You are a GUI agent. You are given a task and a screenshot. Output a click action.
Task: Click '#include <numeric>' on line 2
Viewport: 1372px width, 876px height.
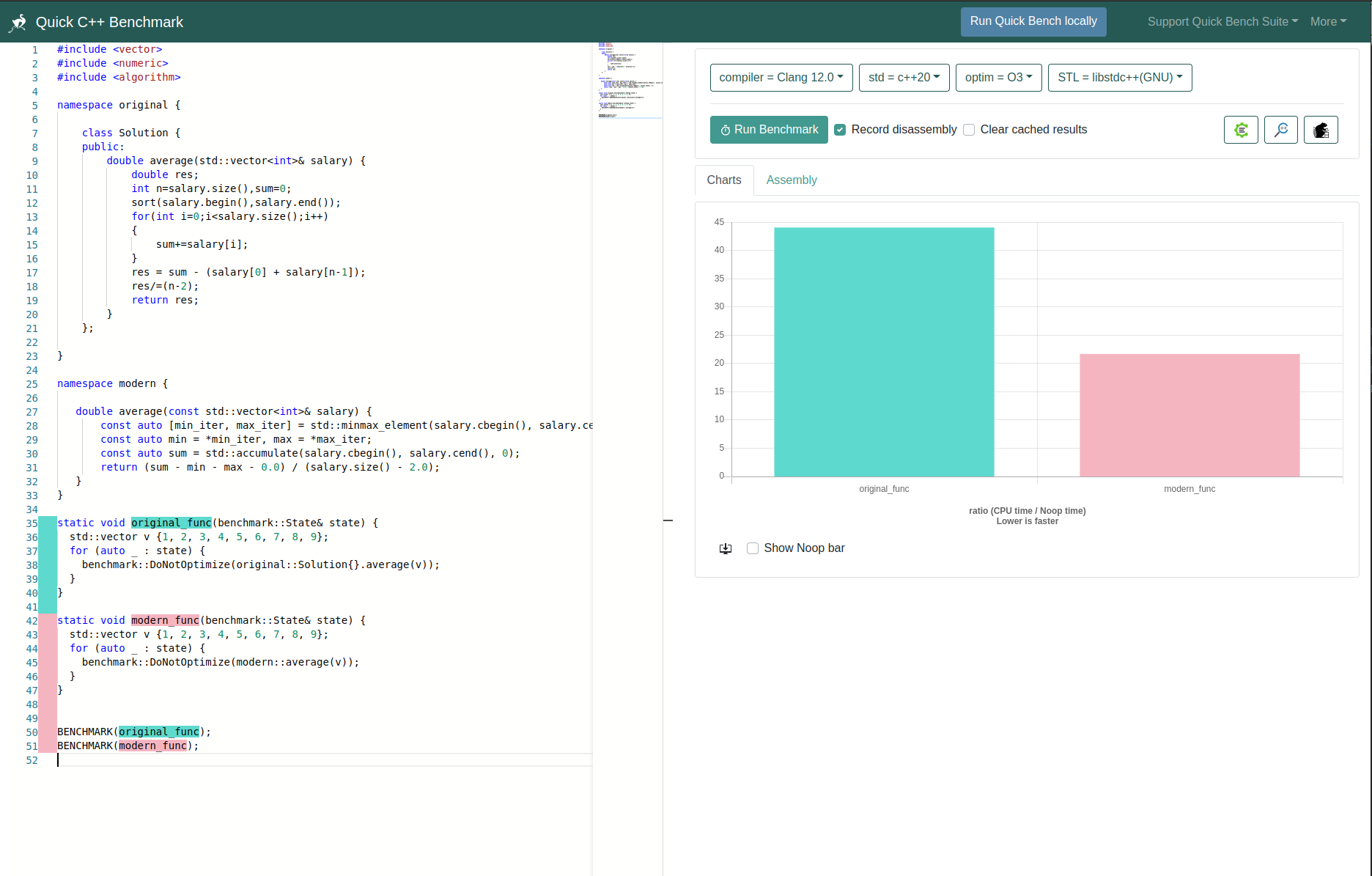(113, 63)
